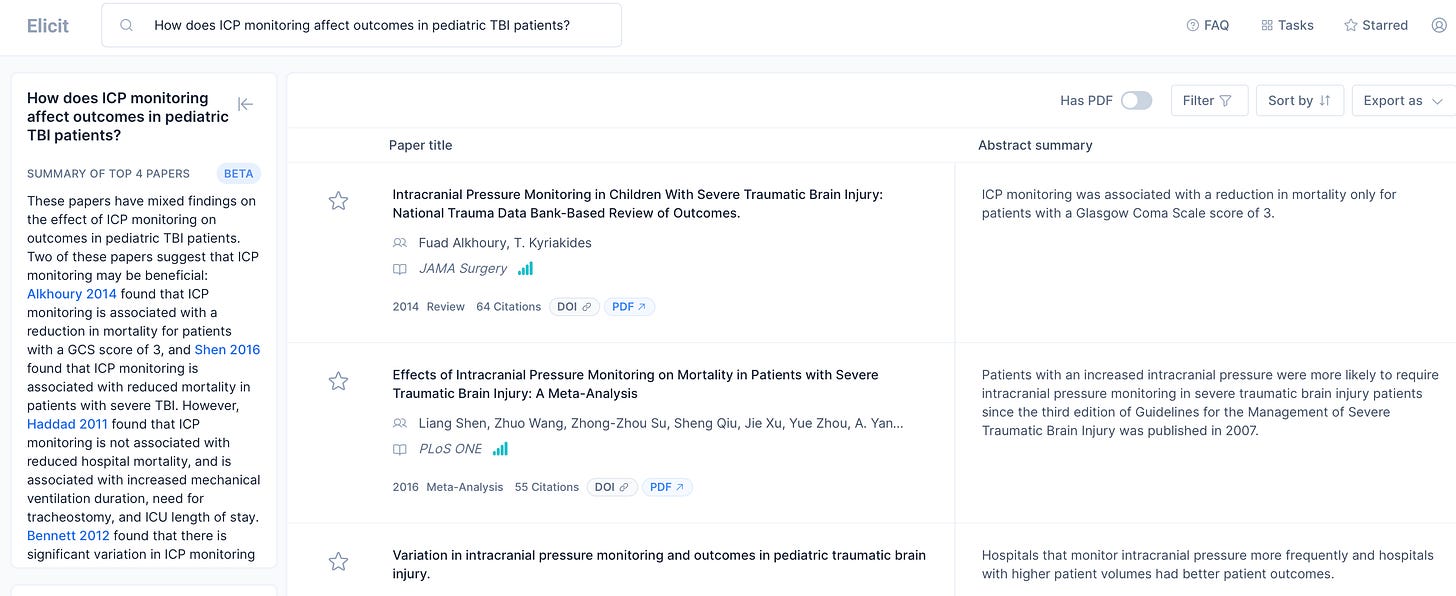Screen dimensions: 1456x596
Task: Star the Variation in intracranial pressure monitoring paper
Action: tap(338, 561)
